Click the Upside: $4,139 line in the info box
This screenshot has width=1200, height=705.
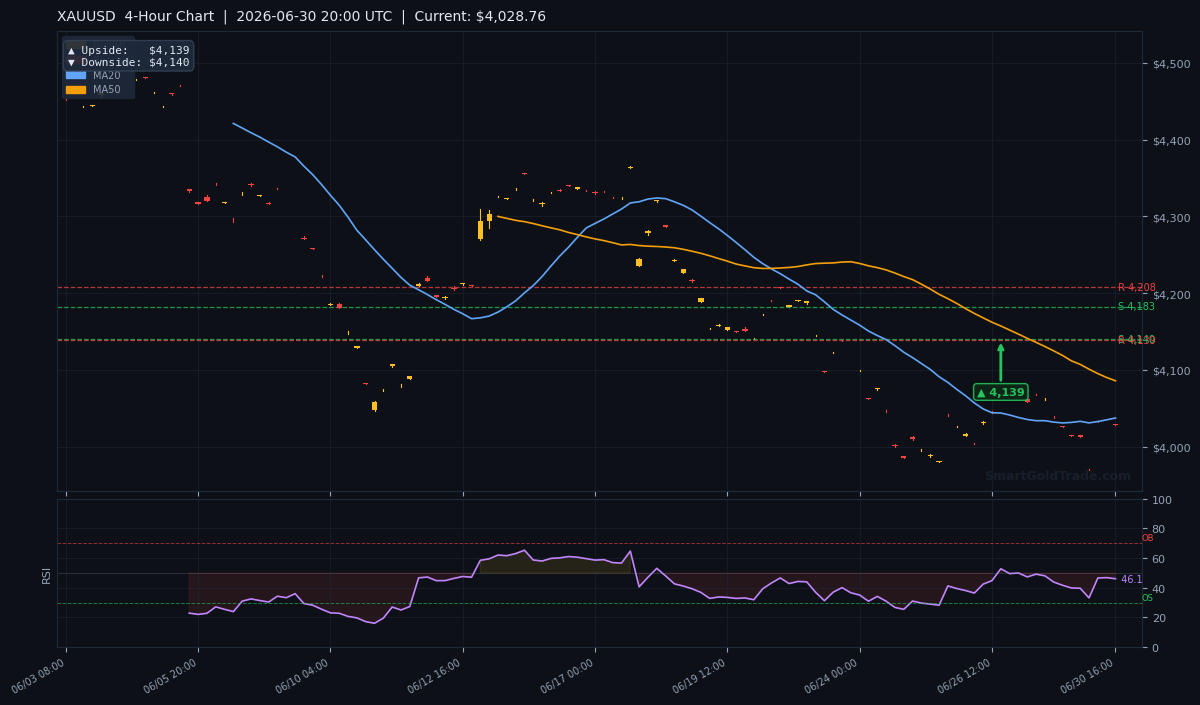128,50
